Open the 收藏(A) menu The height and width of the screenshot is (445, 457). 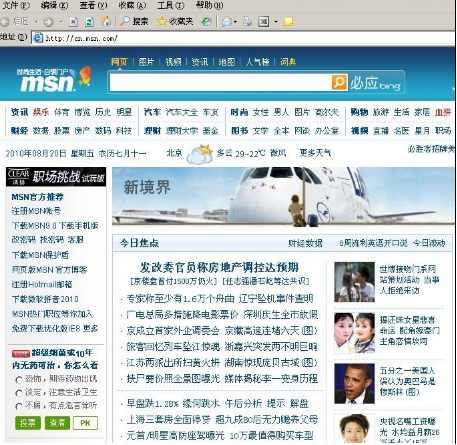tap(132, 5)
